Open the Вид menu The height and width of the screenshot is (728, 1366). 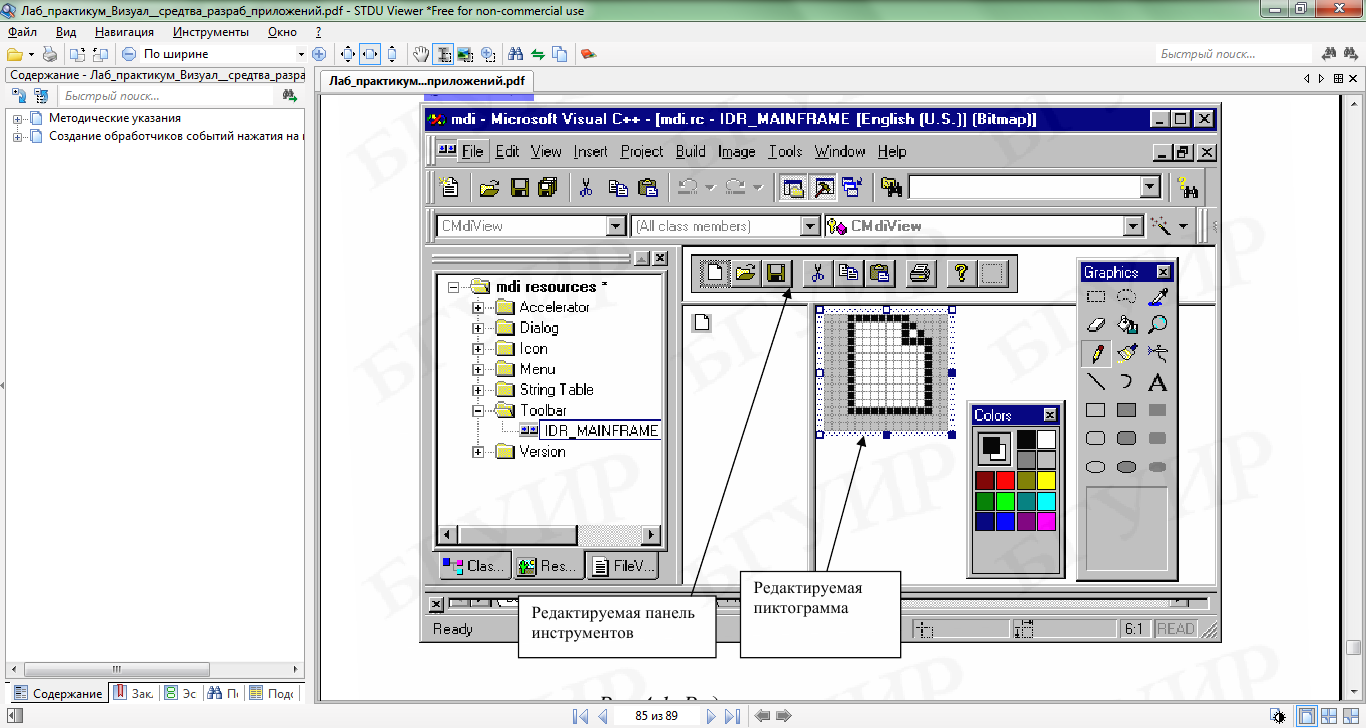coord(66,32)
